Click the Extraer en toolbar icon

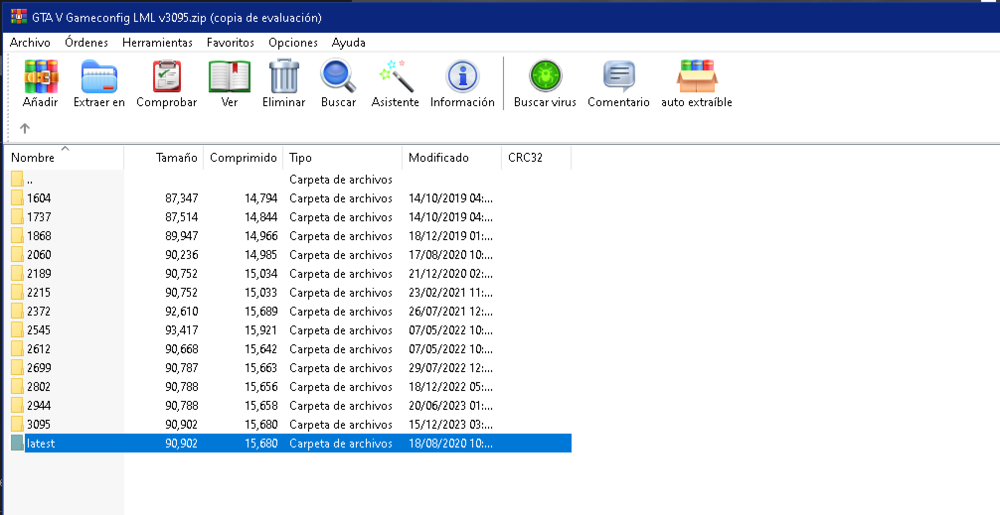[x=99, y=76]
